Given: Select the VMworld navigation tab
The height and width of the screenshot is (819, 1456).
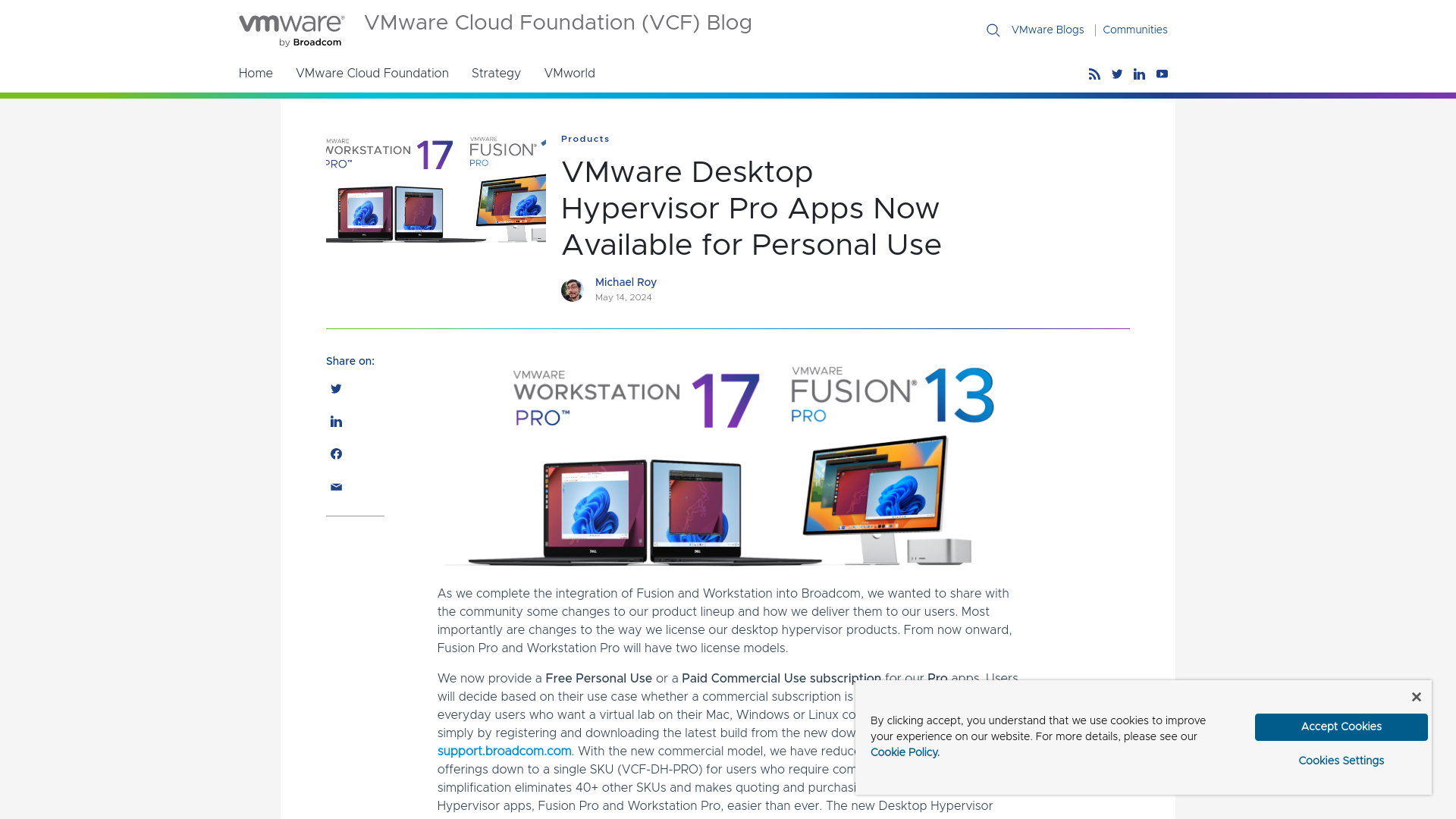Looking at the screenshot, I should 569,73.
